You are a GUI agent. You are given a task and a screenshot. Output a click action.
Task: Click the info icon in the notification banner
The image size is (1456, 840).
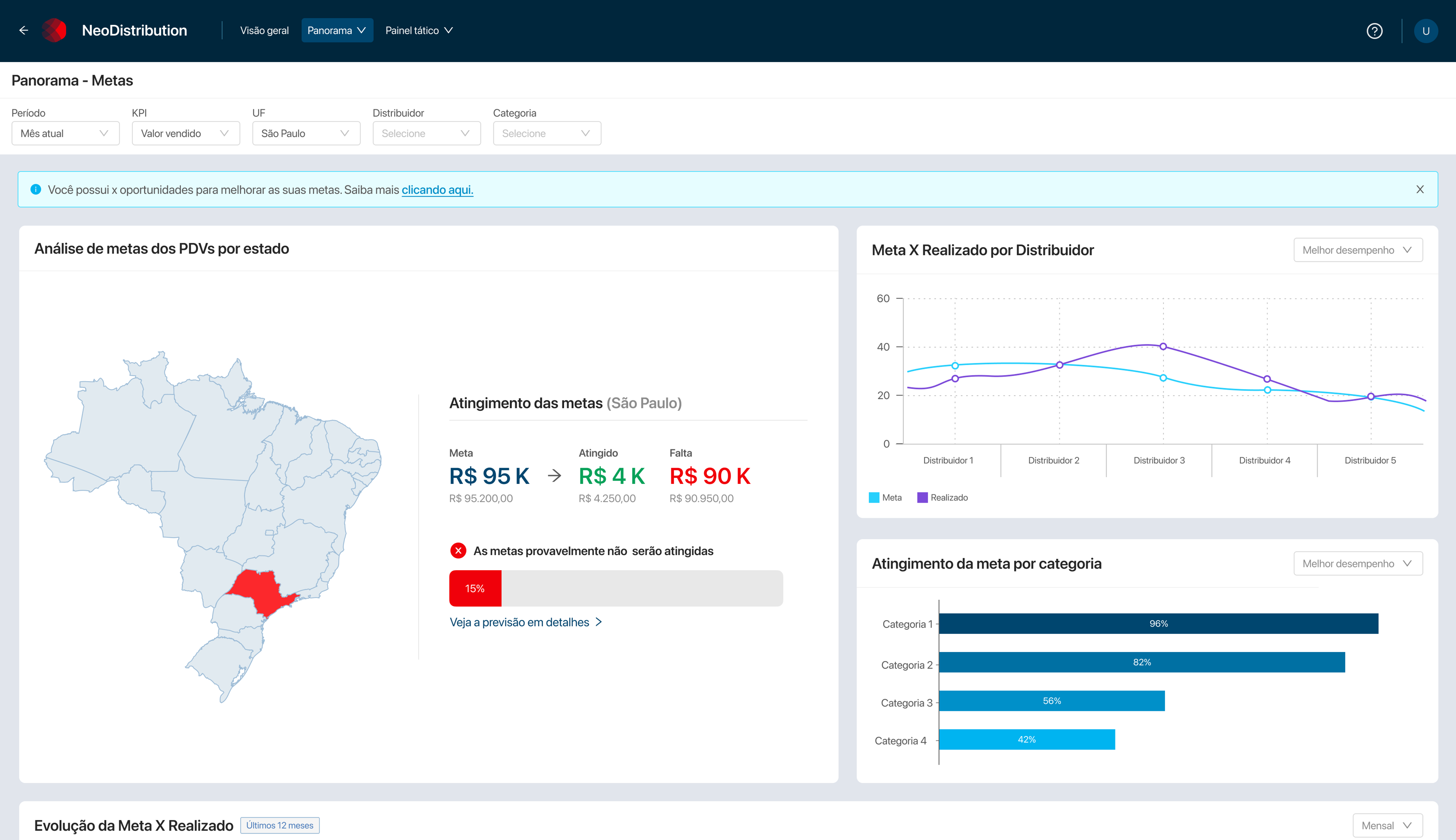click(36, 189)
